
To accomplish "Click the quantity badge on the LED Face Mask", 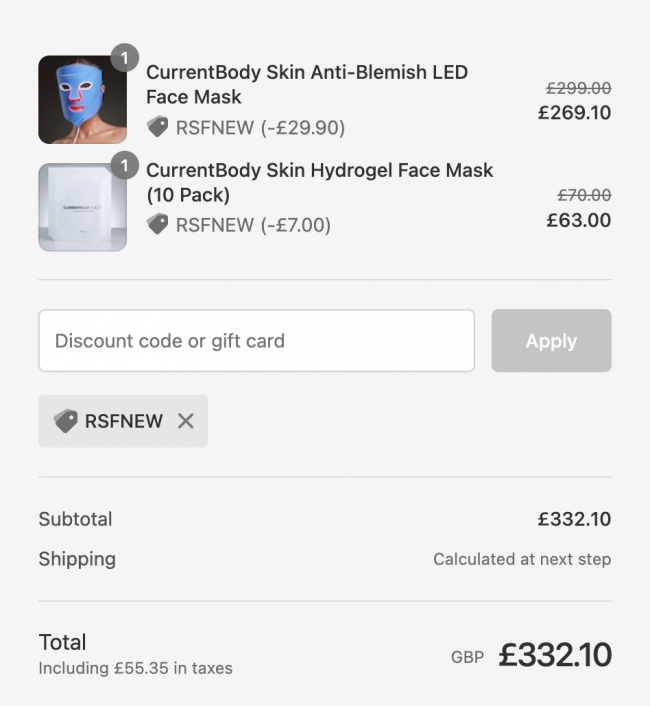I will [124, 58].
